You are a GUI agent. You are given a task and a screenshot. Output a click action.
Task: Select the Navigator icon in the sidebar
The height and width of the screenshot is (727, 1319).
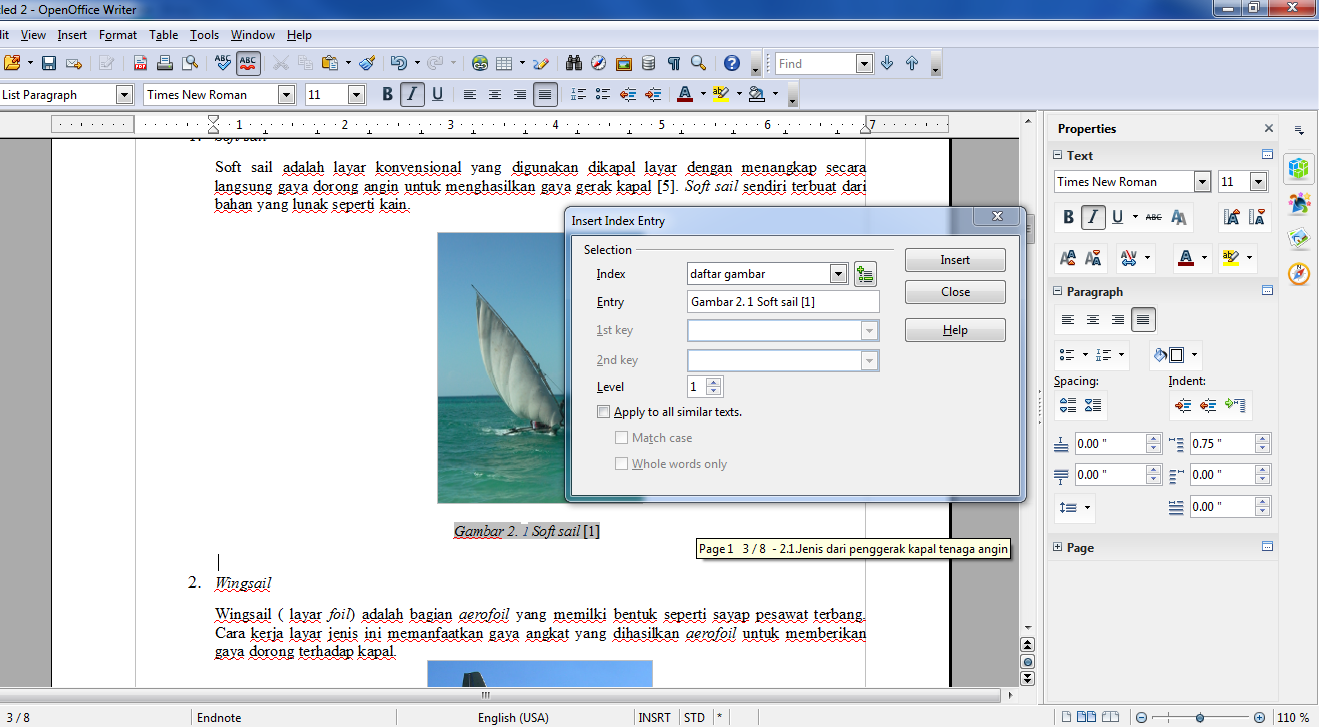[x=1297, y=273]
